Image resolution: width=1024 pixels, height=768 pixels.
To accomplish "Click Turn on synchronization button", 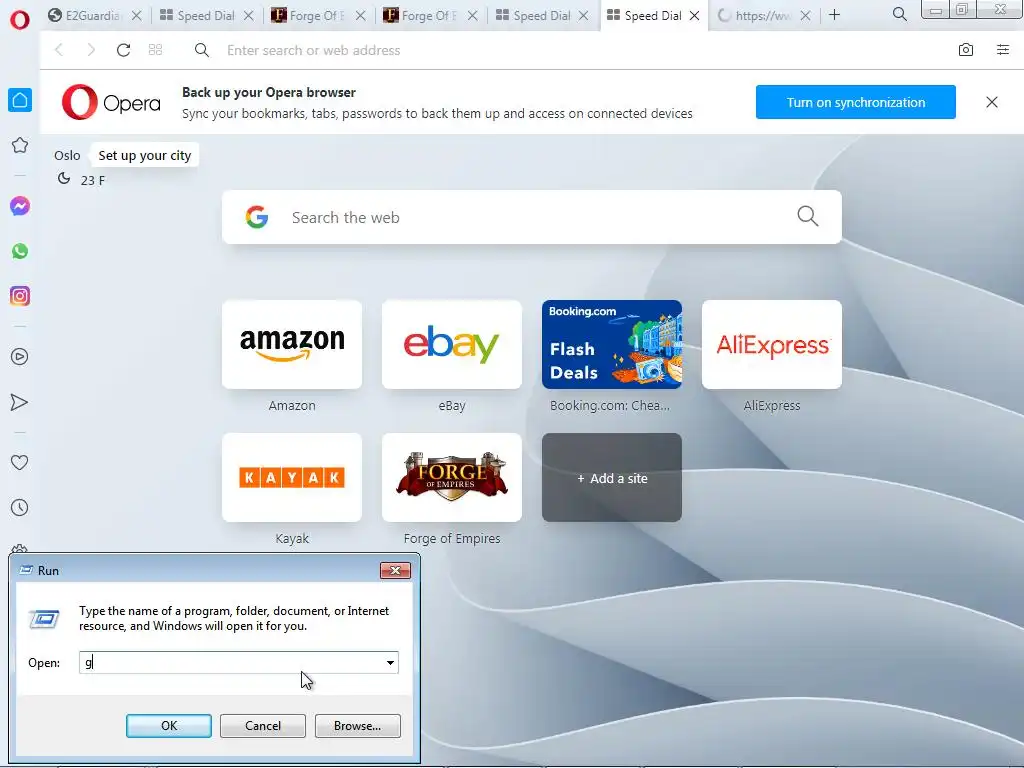I will pyautogui.click(x=856, y=102).
